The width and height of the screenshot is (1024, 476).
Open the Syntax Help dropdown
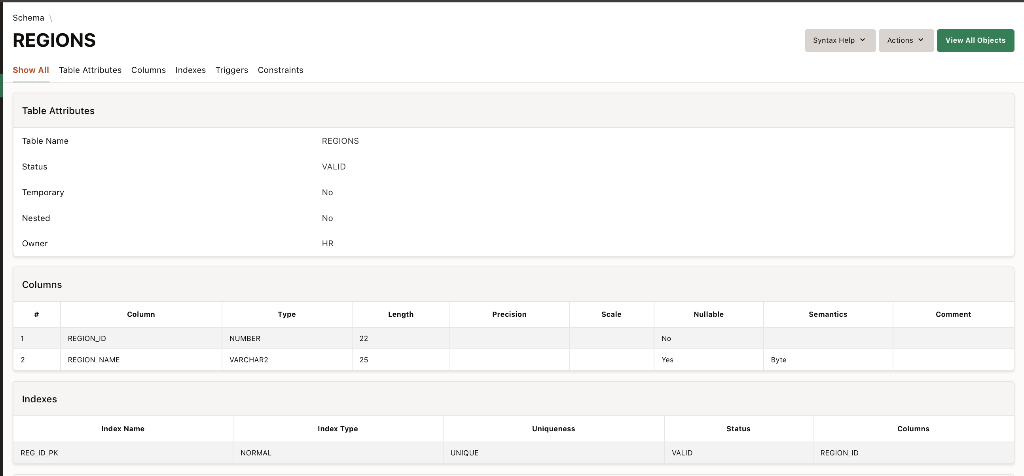(x=840, y=40)
